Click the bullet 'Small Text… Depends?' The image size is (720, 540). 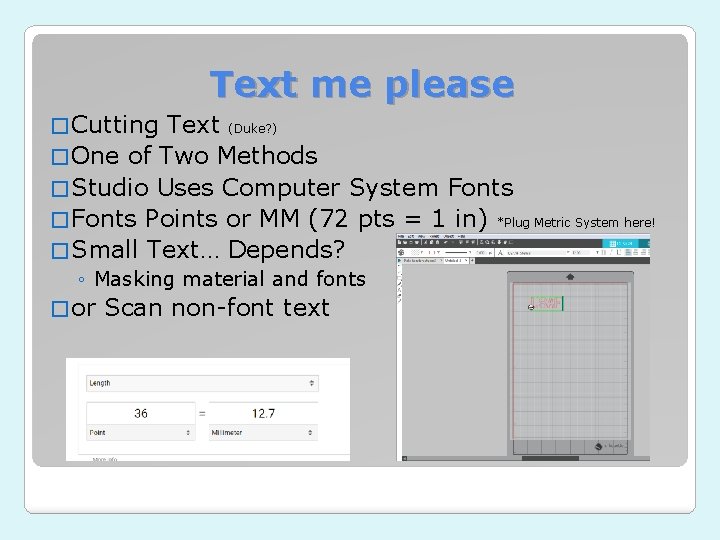click(208, 250)
